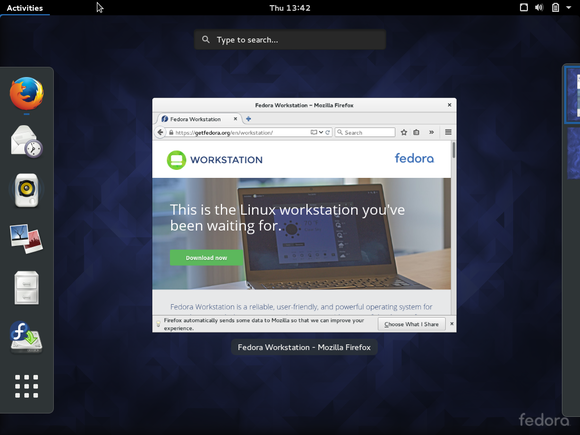Click the volume icon in top bar
Screen dimensions: 580x435
[x=539, y=7]
